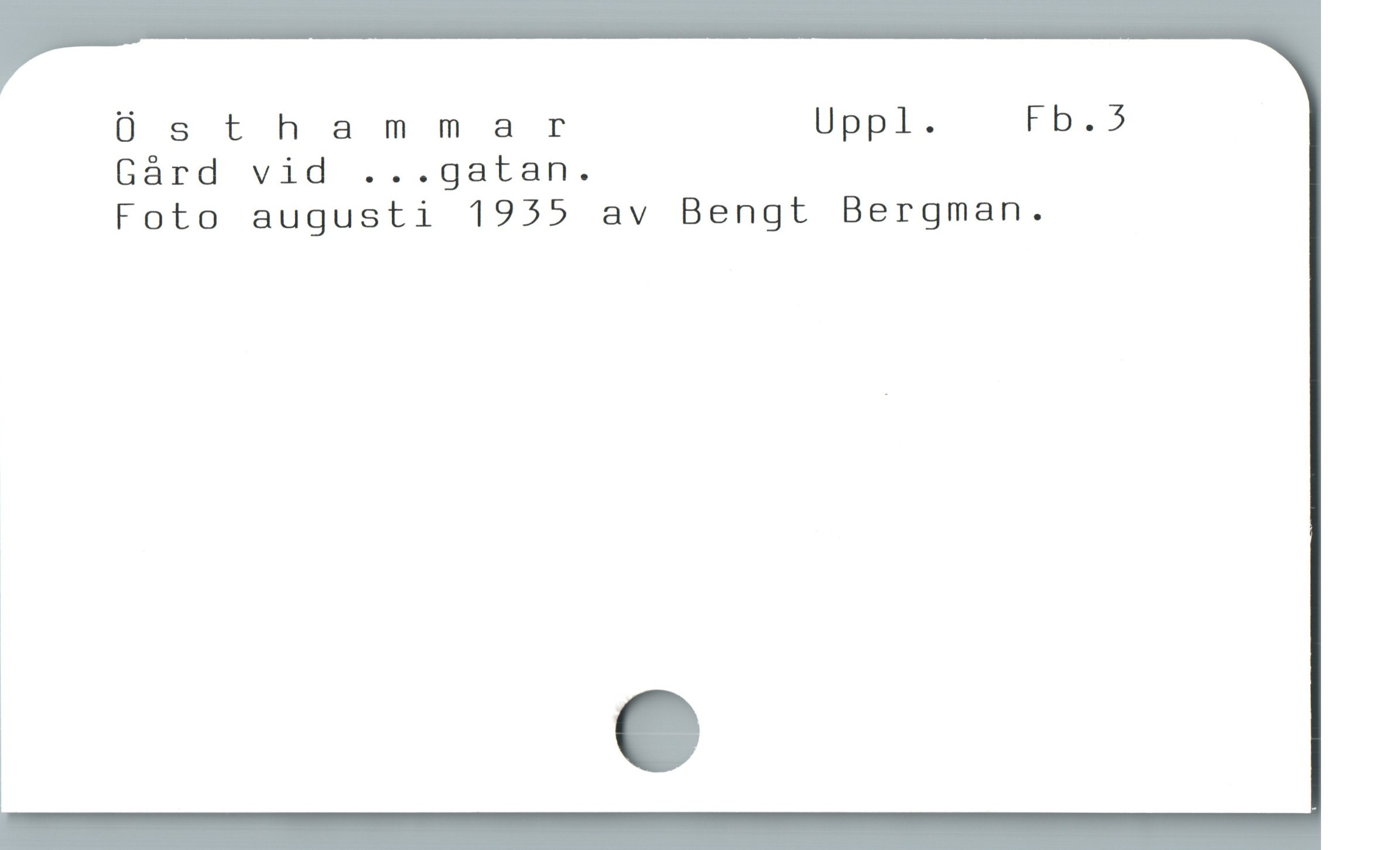Click the word Foto
Viewport: 1400px width, 850px height.
click(x=167, y=216)
